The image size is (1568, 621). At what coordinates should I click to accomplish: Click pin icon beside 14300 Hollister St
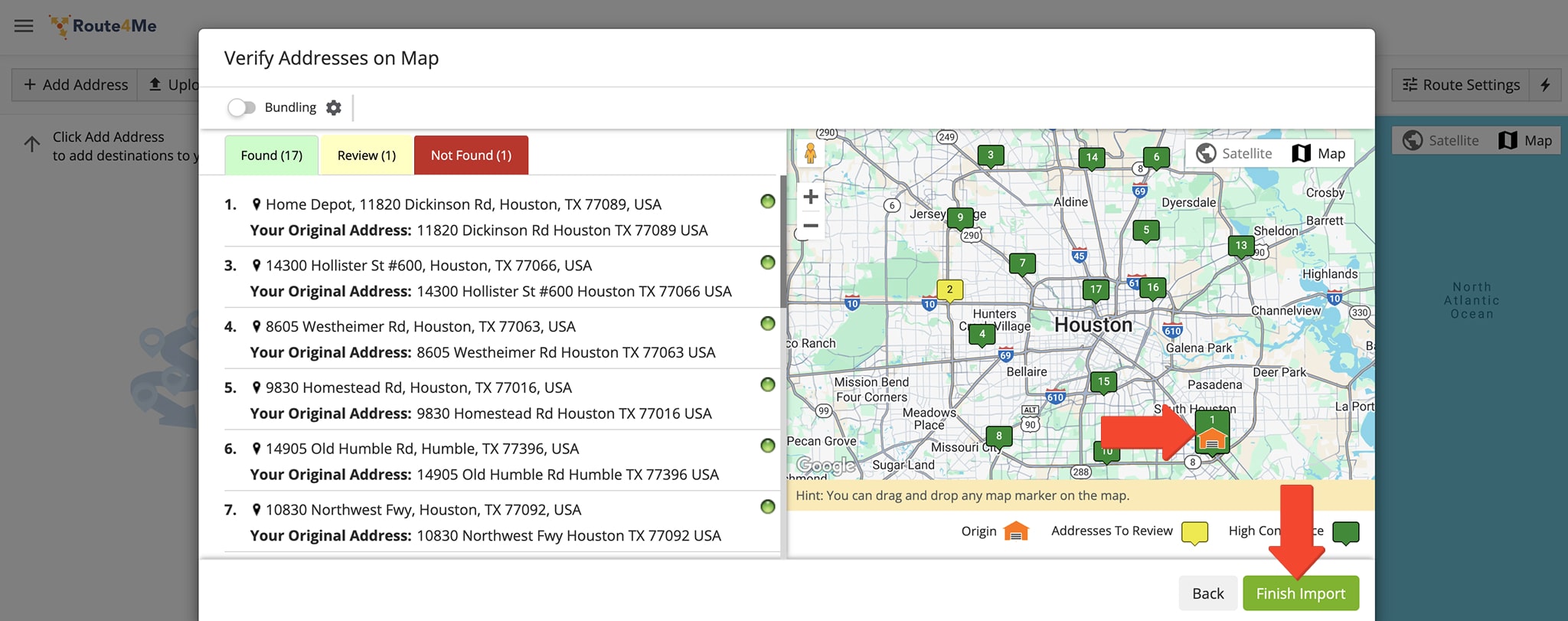click(x=256, y=266)
